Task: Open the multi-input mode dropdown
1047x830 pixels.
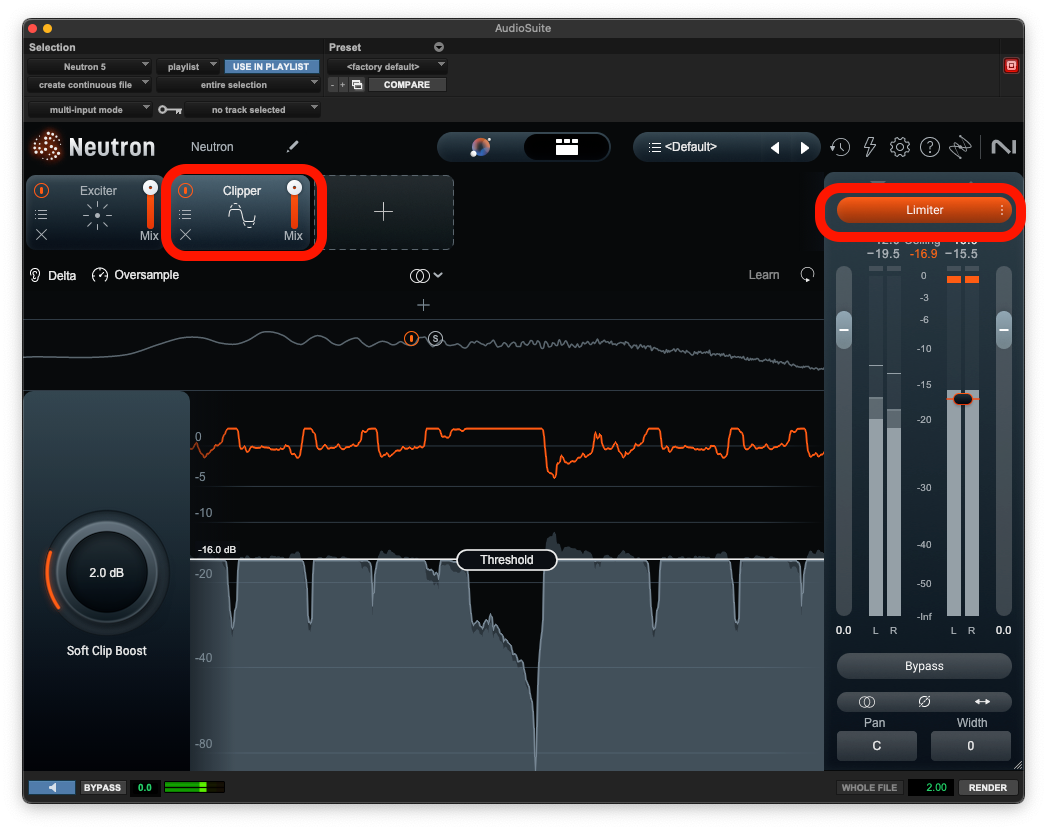Action: [90, 110]
